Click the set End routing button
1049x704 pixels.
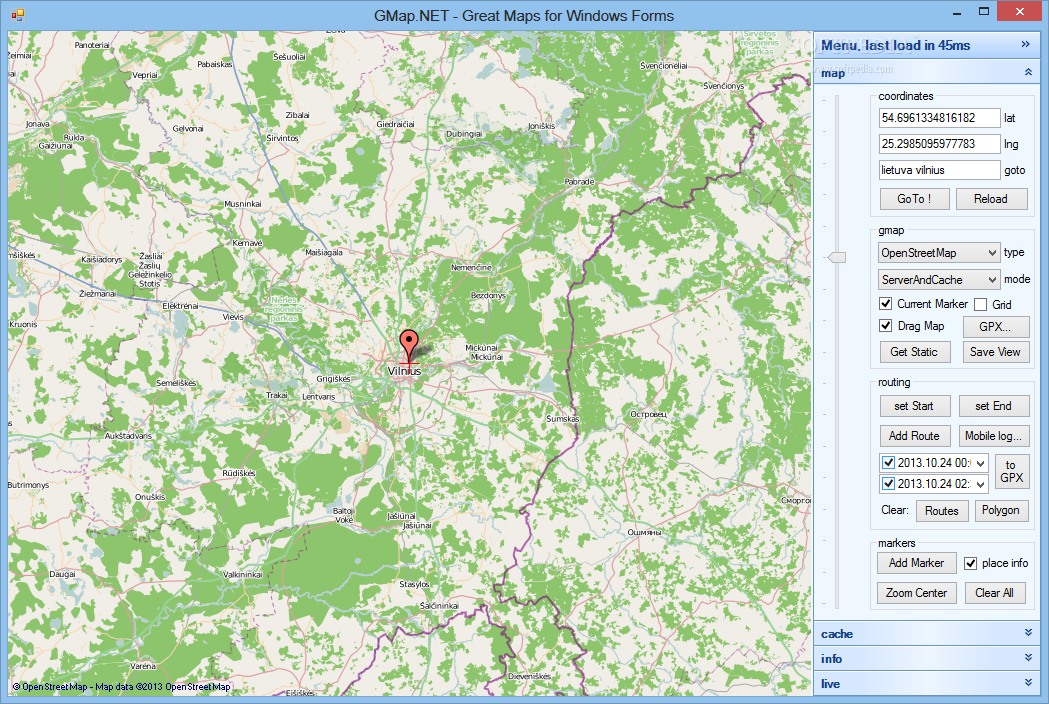pyautogui.click(x=993, y=406)
